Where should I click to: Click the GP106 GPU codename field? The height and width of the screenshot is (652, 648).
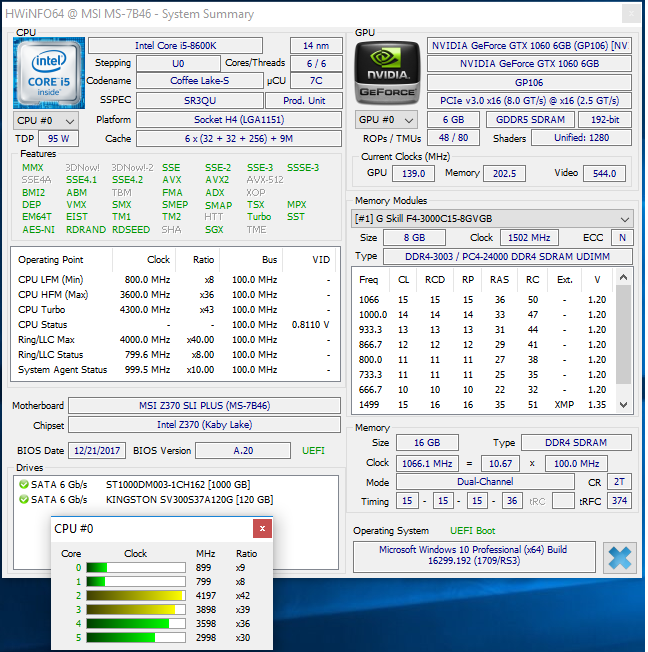pyautogui.click(x=529, y=82)
